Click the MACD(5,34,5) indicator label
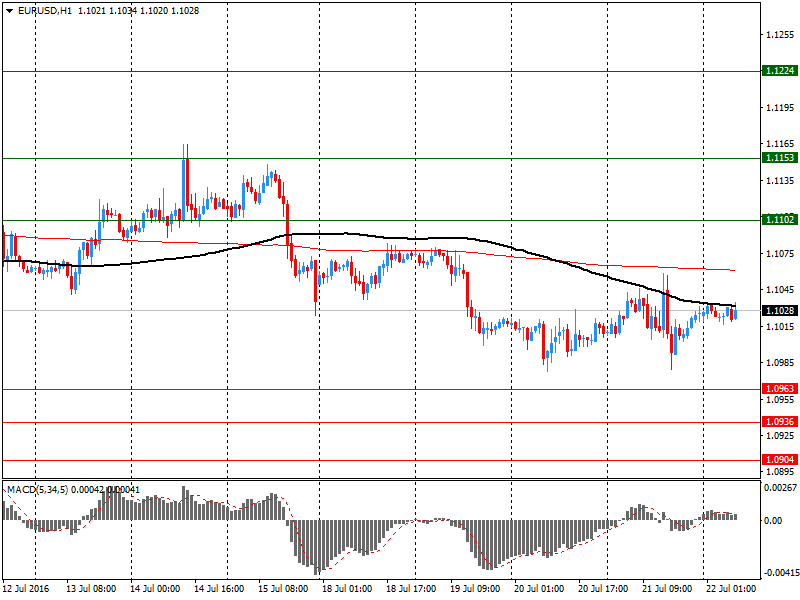This screenshot has height=600, width=800. click(x=37, y=490)
